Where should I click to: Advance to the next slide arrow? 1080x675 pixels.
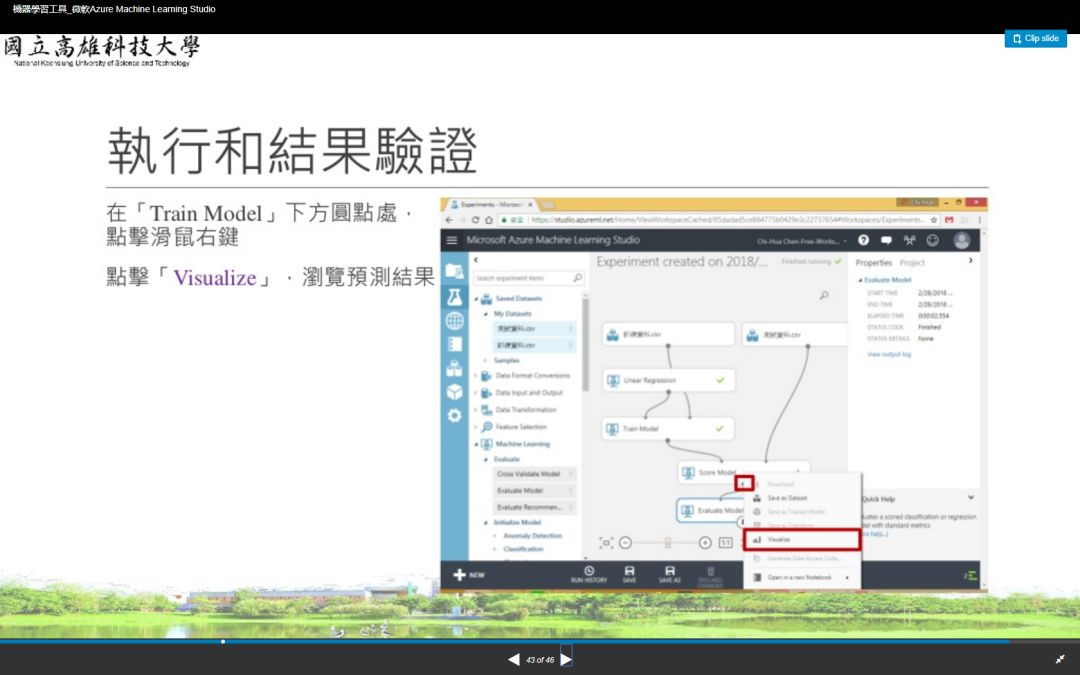[566, 659]
